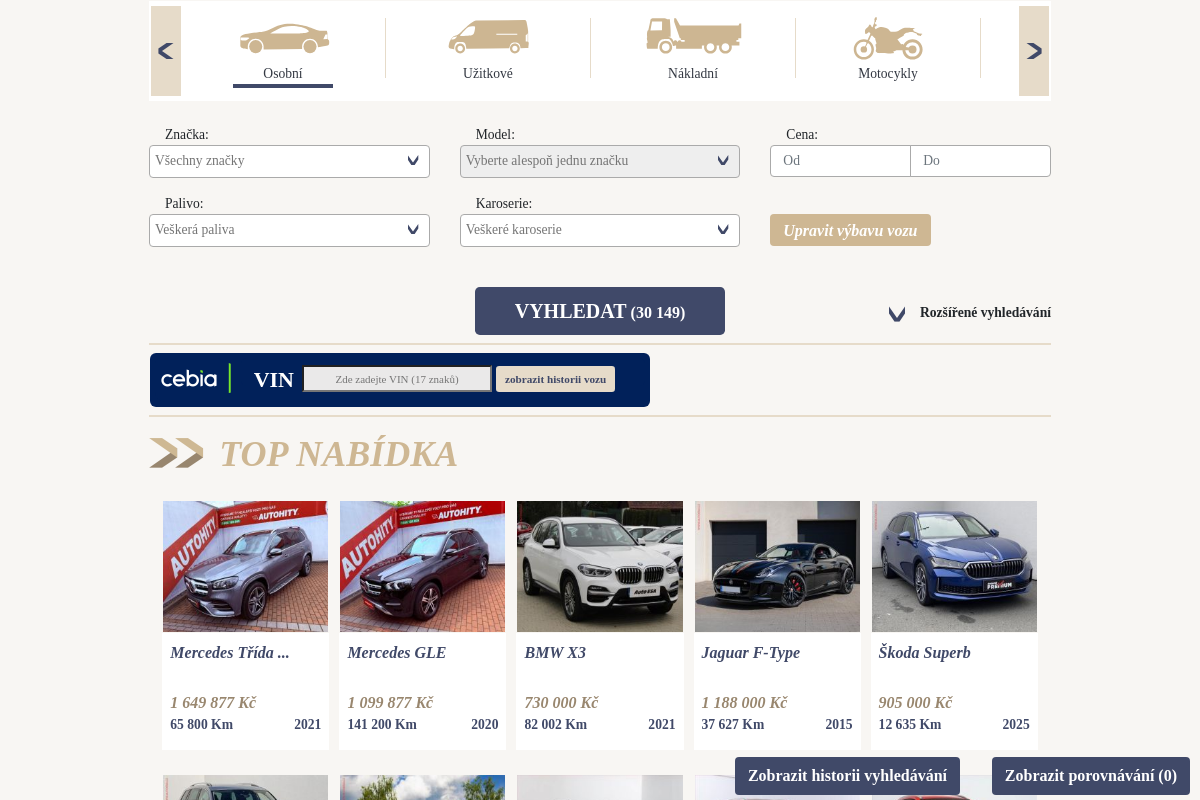Click the price 730 000 Kč

tap(561, 703)
